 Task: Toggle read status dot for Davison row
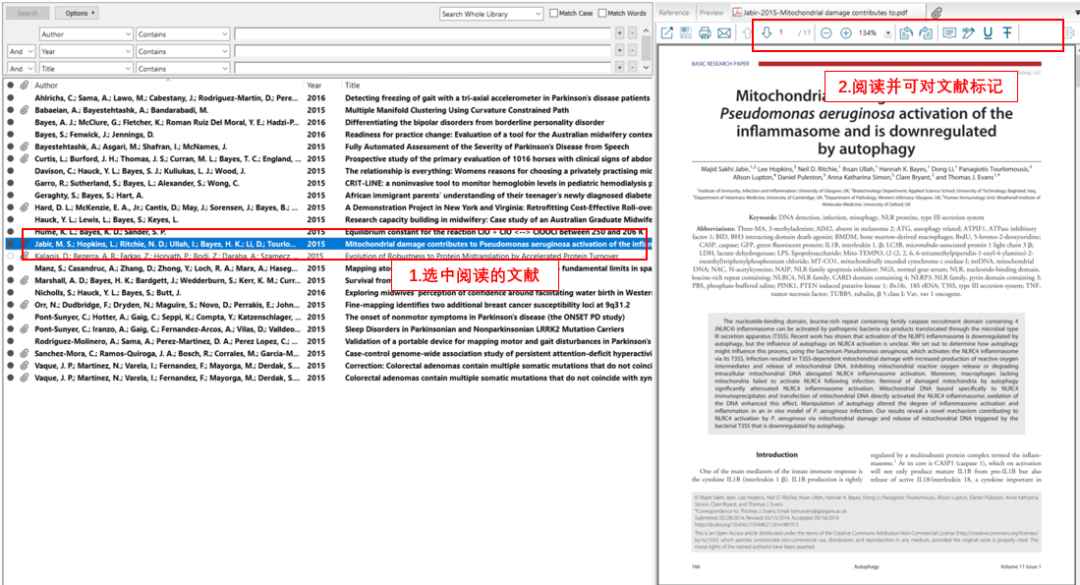(10, 171)
